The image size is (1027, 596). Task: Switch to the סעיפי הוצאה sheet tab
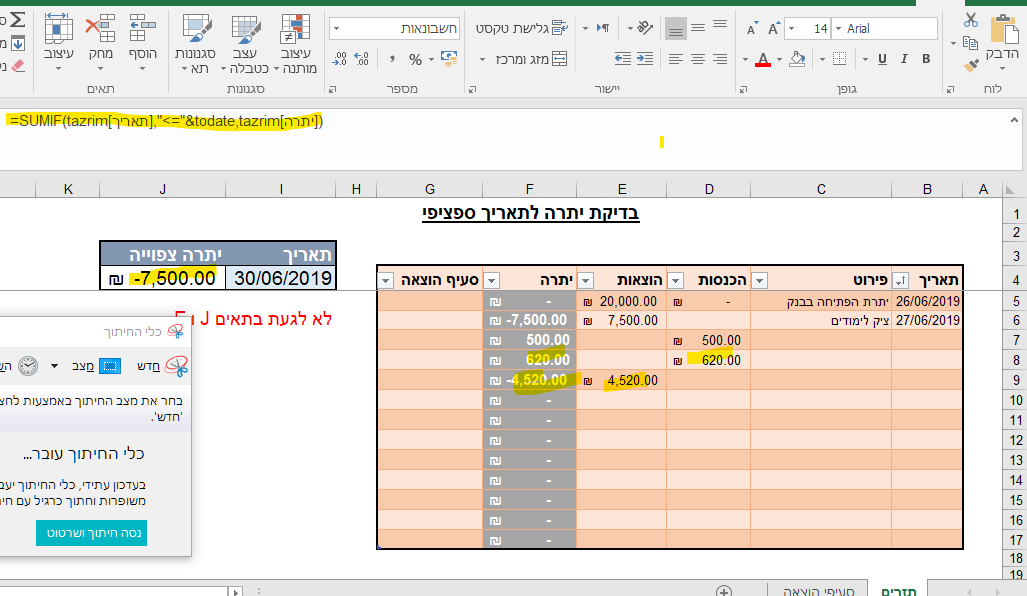(820, 588)
